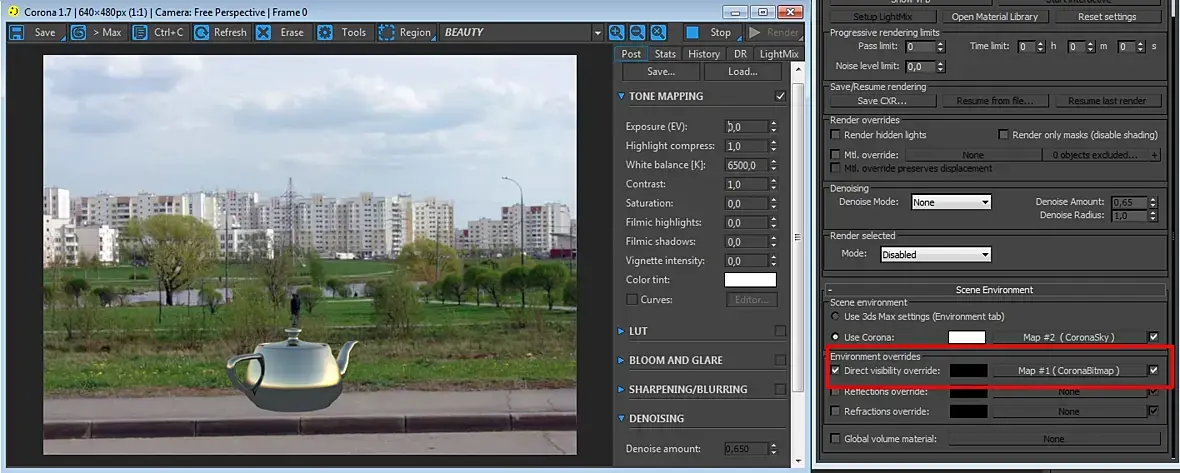Copy the render using Ctrl+C button
Image resolution: width=1180 pixels, height=473 pixels.
point(158,32)
